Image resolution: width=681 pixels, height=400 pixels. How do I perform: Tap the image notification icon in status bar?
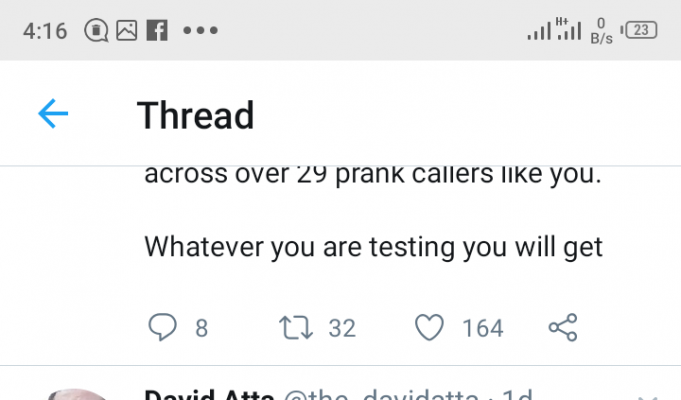pos(126,30)
